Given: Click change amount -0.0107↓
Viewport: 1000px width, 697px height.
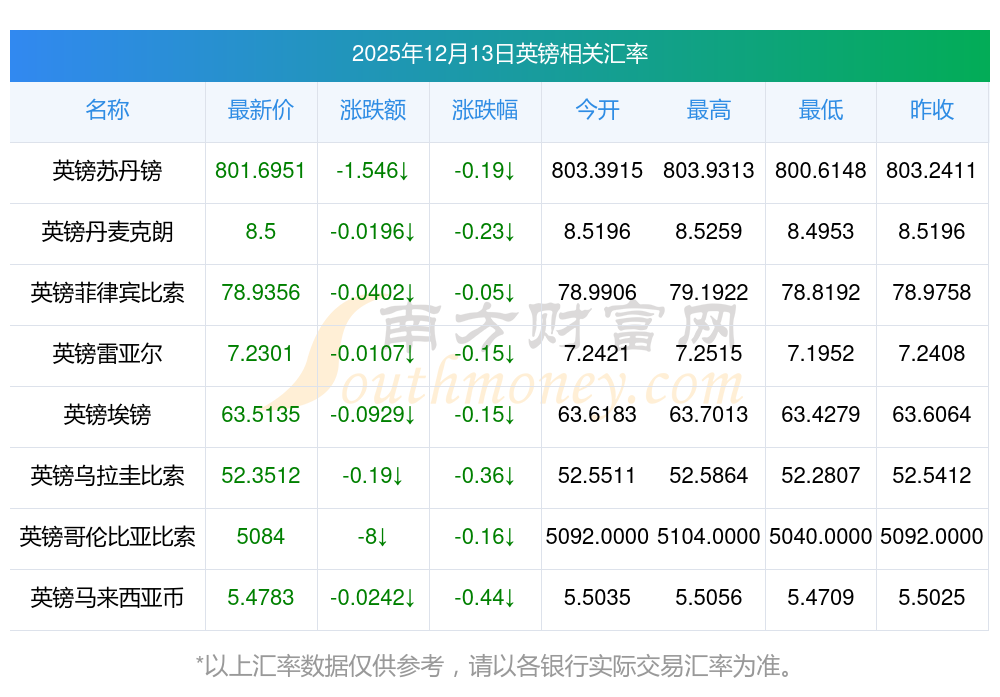Looking at the screenshot, I should point(372,353).
